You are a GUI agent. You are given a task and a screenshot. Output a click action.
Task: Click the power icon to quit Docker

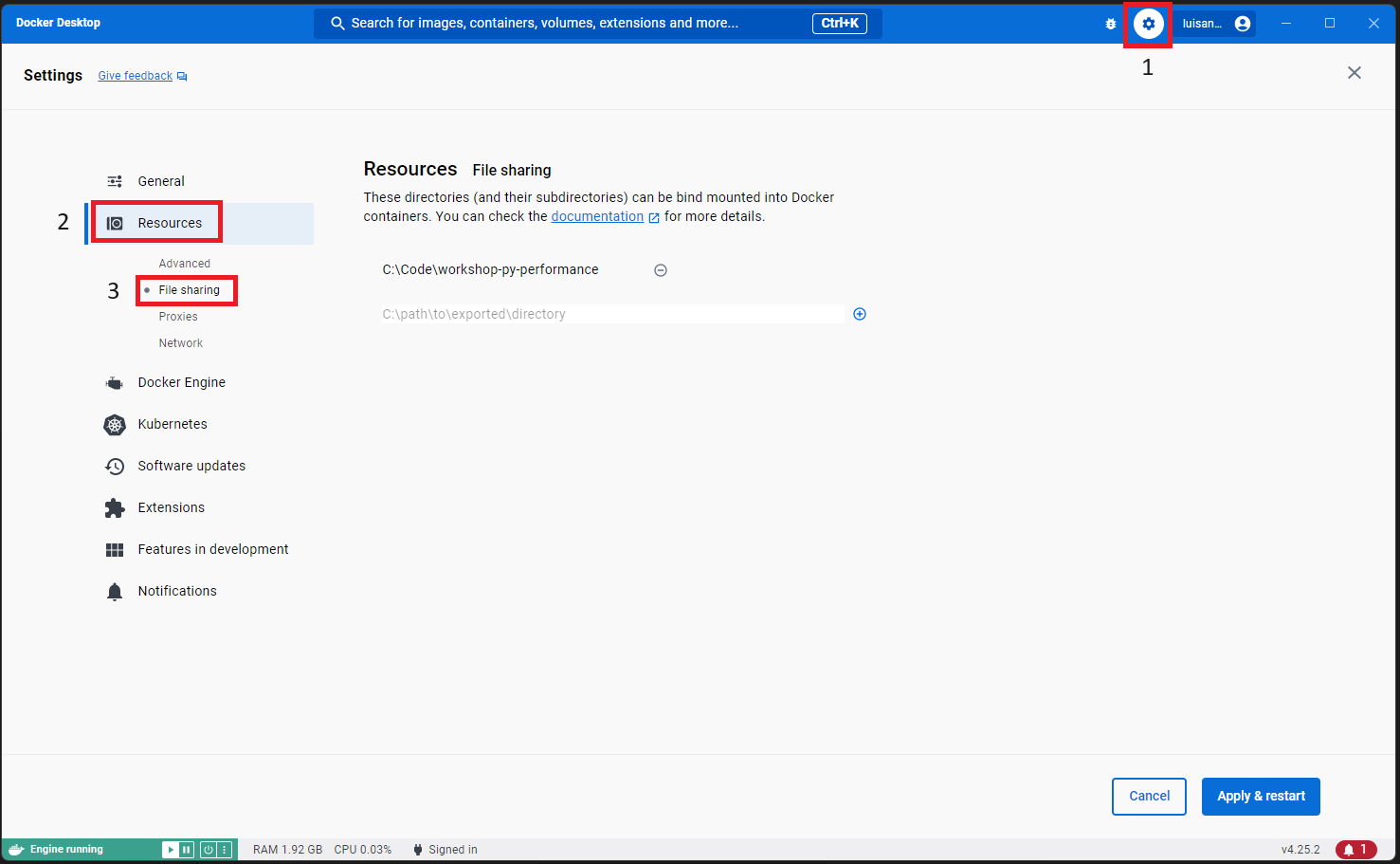pos(209,850)
